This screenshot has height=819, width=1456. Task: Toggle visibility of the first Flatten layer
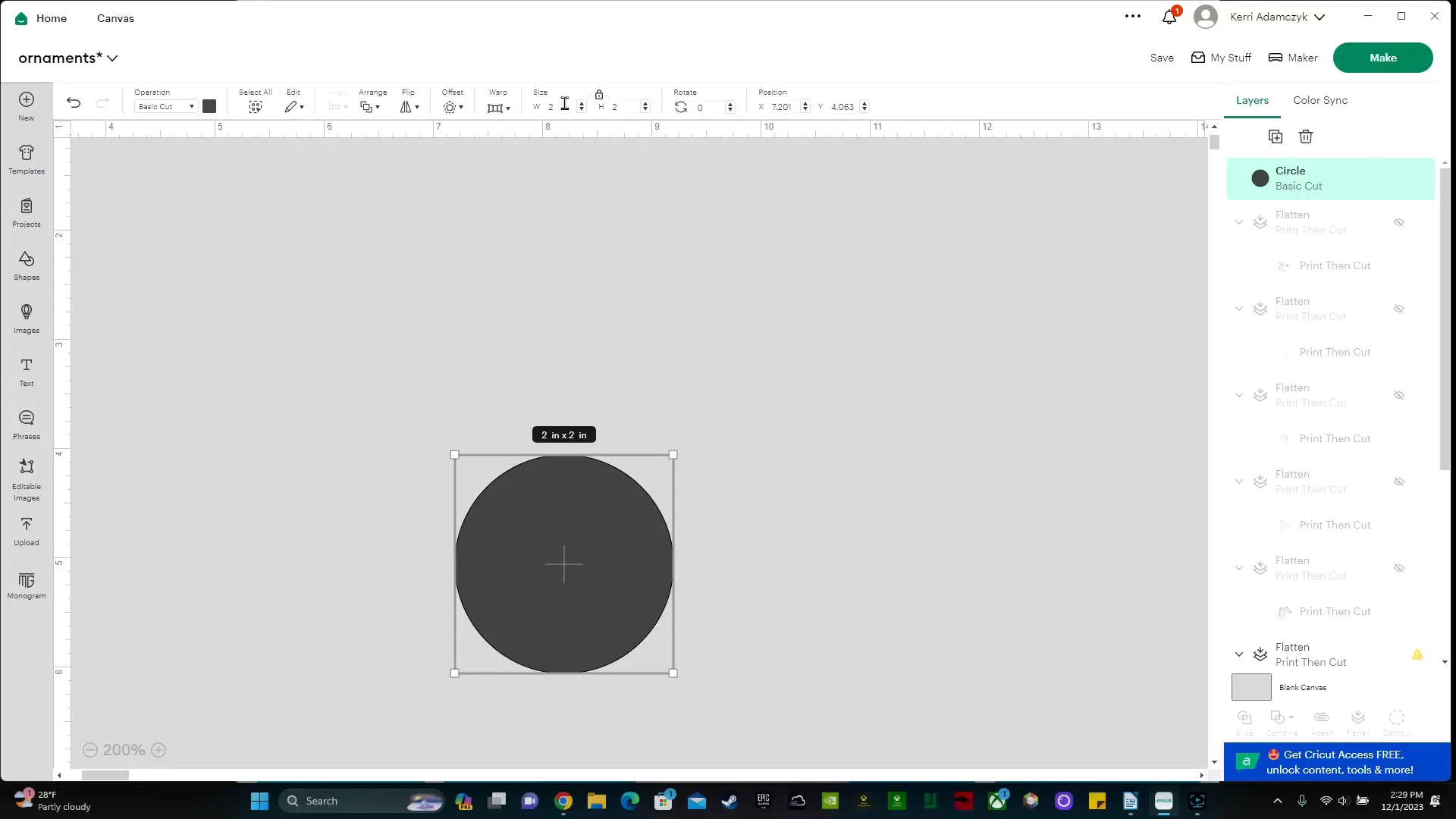click(1399, 222)
